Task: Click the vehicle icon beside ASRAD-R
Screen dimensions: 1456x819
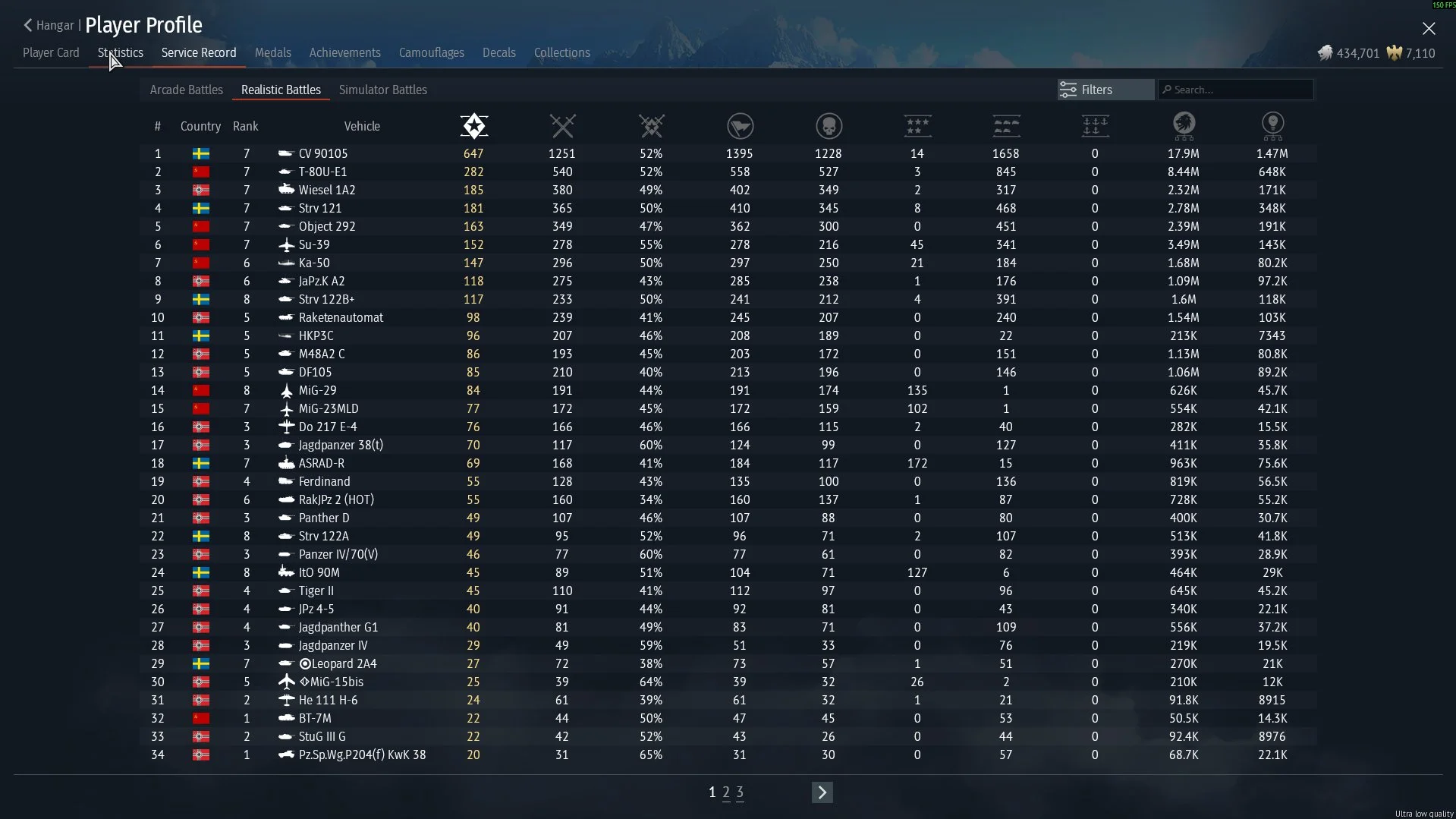Action: coord(286,463)
